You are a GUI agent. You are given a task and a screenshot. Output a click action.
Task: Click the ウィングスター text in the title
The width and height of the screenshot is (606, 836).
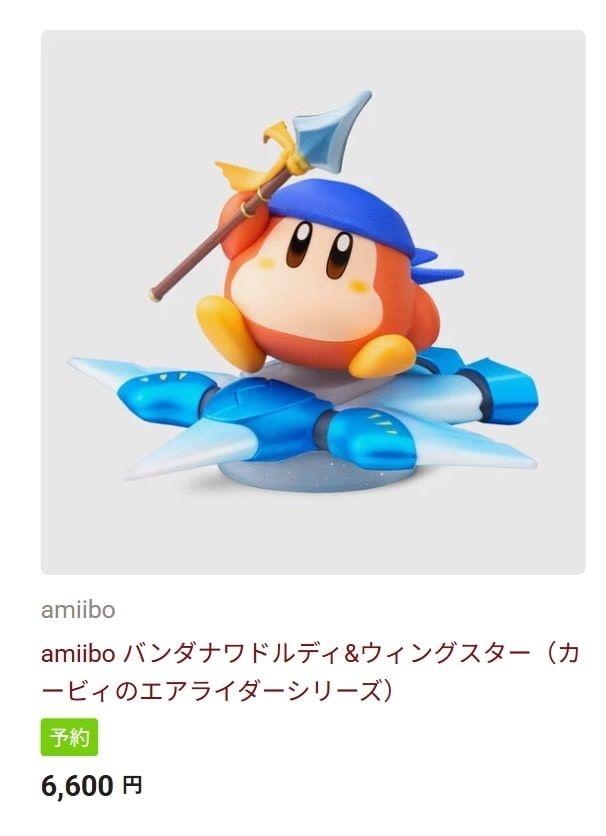pyautogui.click(x=445, y=654)
